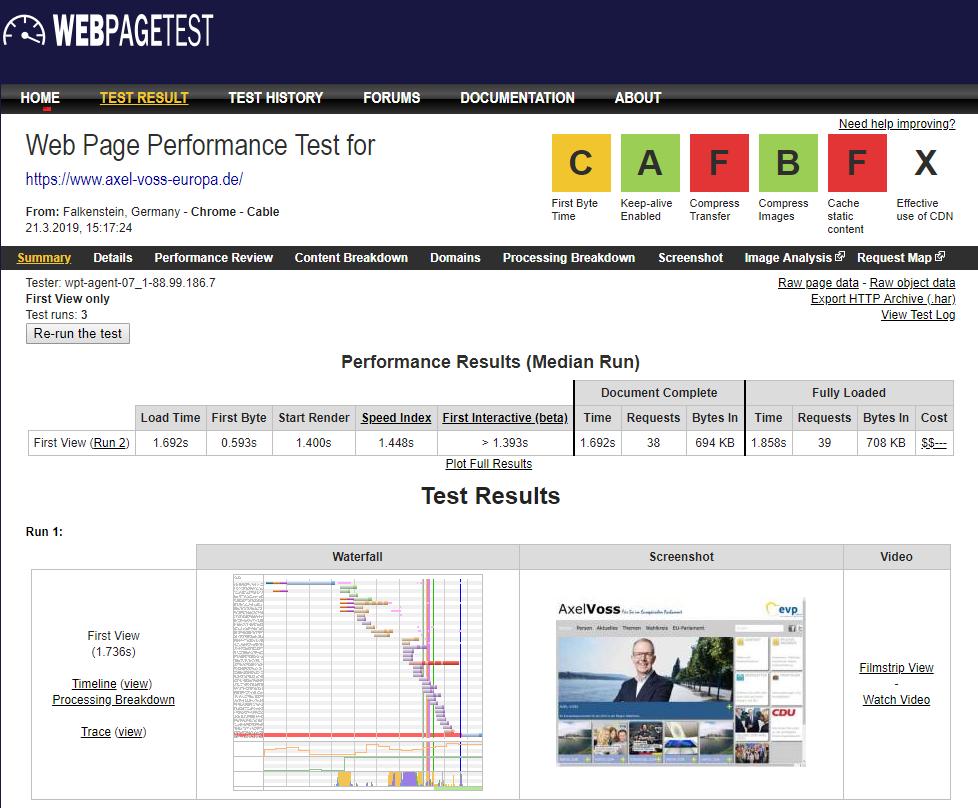
Task: Open the Performance Review tab
Action: pos(214,258)
